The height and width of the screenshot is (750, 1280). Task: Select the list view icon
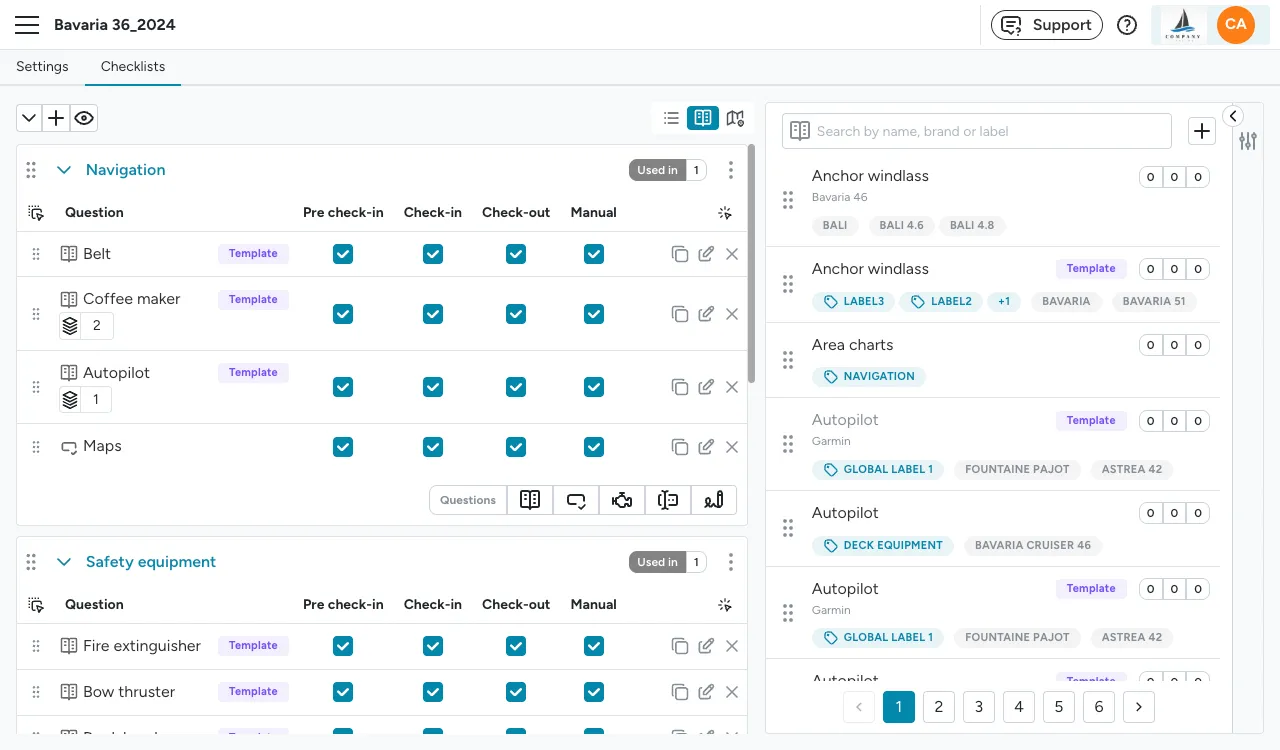point(671,118)
